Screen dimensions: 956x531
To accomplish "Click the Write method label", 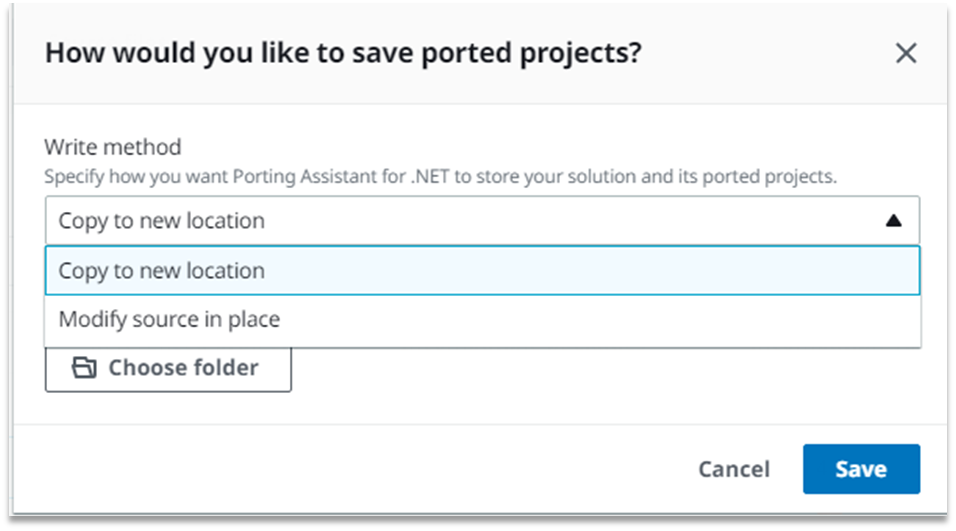I will [x=113, y=147].
